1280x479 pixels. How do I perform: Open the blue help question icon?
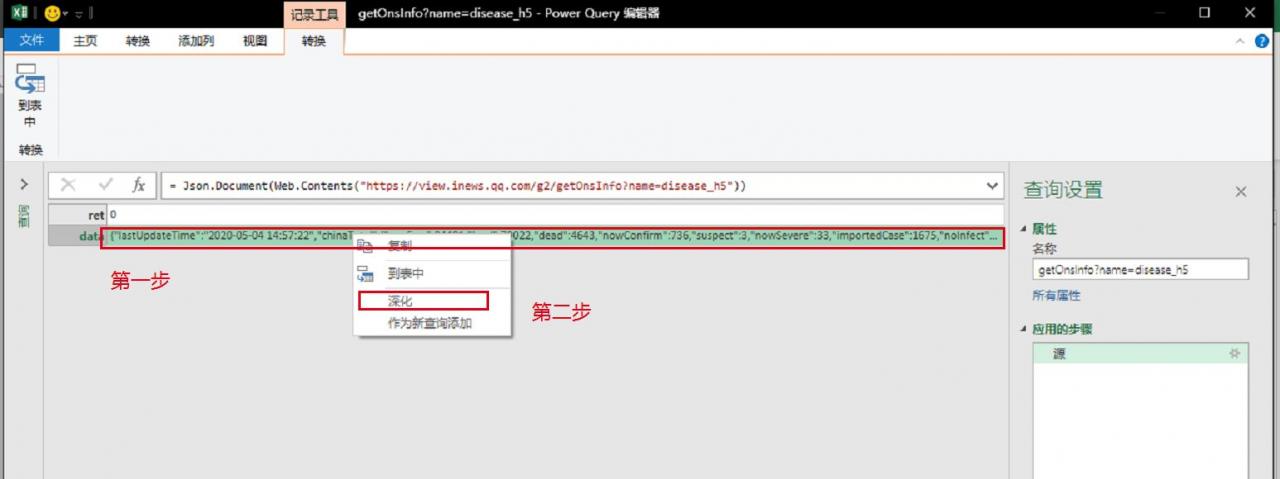click(x=1262, y=42)
